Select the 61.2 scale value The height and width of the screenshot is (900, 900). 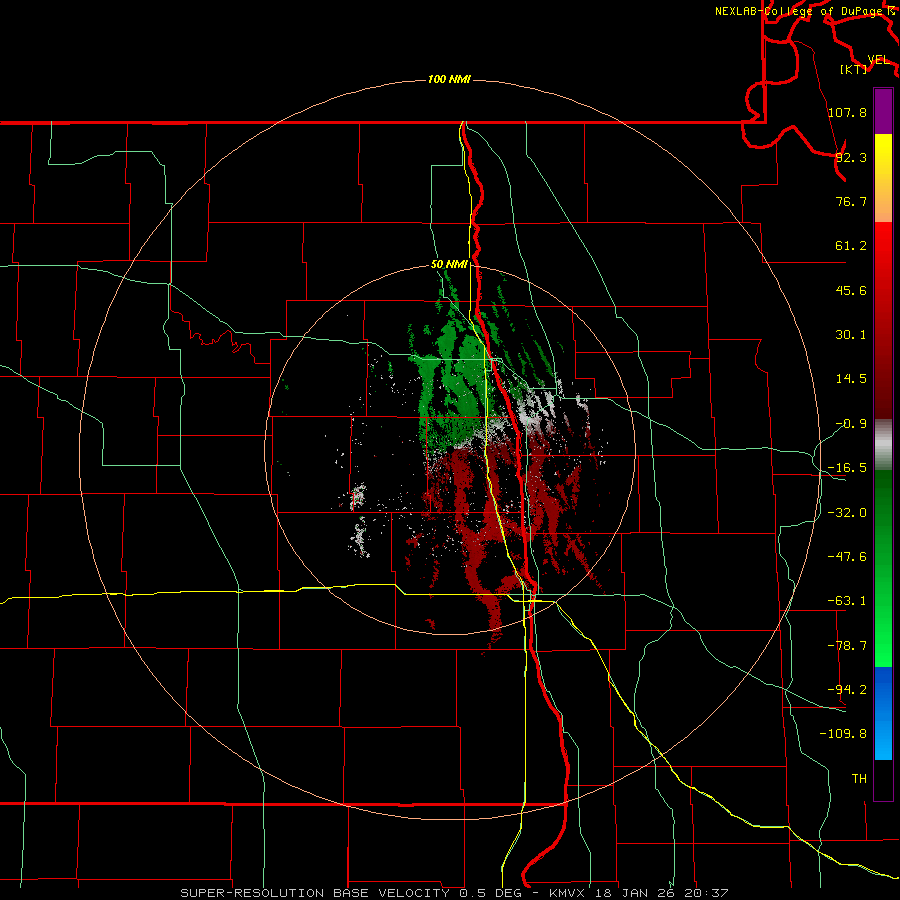click(851, 246)
